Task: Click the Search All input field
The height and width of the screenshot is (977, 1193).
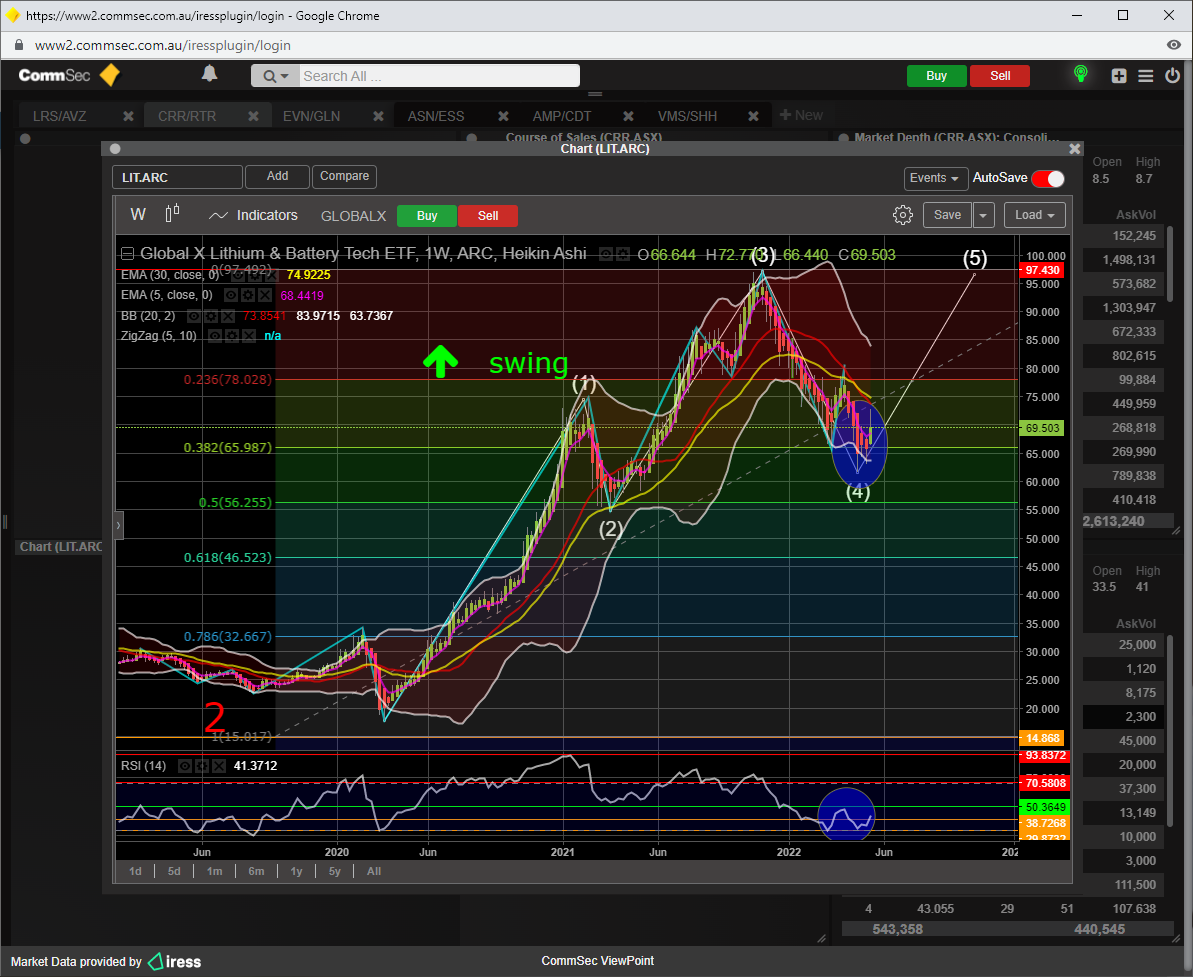Action: (x=439, y=76)
